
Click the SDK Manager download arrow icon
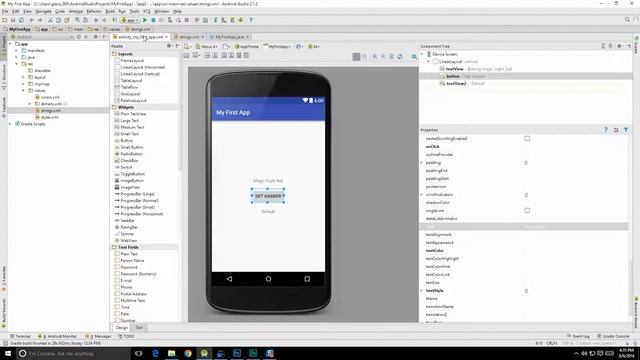(x=241, y=20)
